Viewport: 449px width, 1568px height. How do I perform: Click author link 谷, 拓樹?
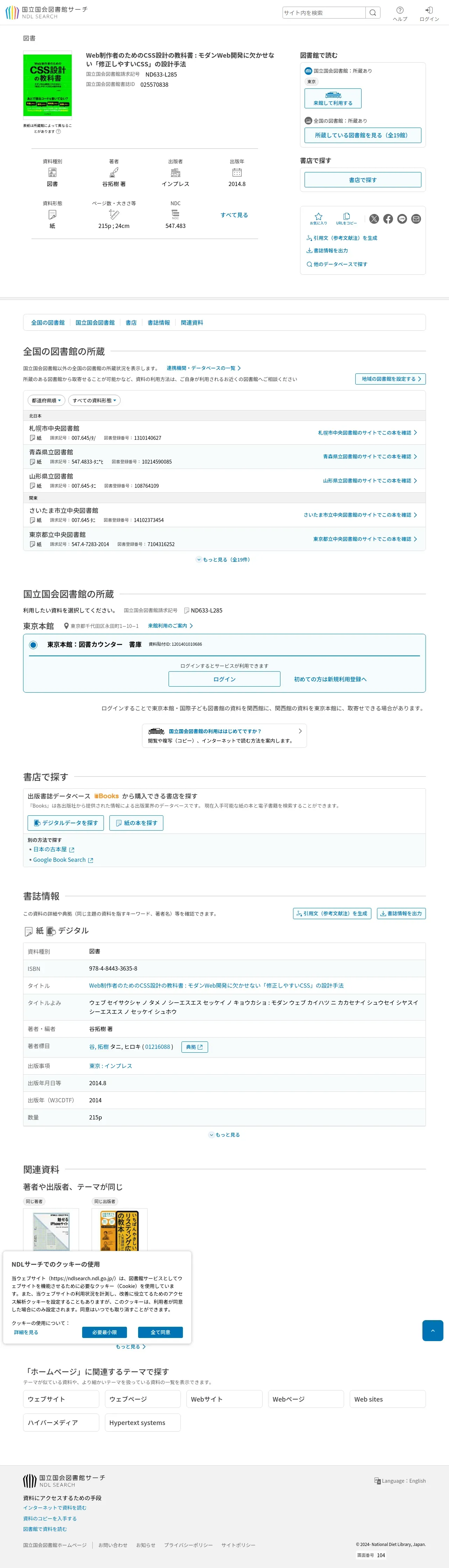[99, 1047]
